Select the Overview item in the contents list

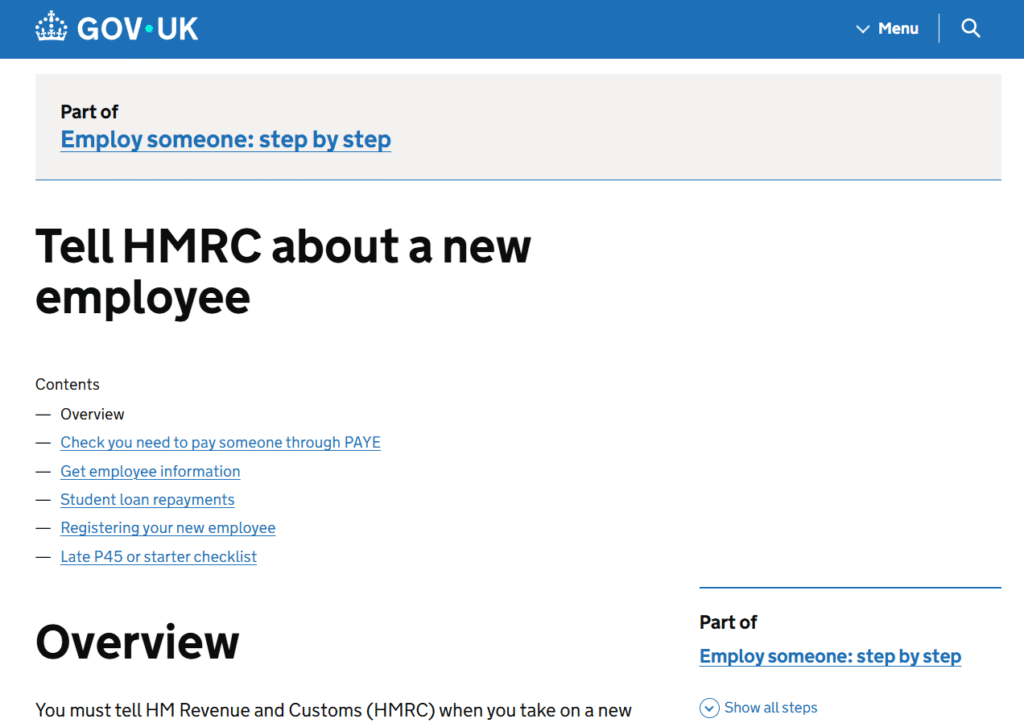[x=92, y=414]
